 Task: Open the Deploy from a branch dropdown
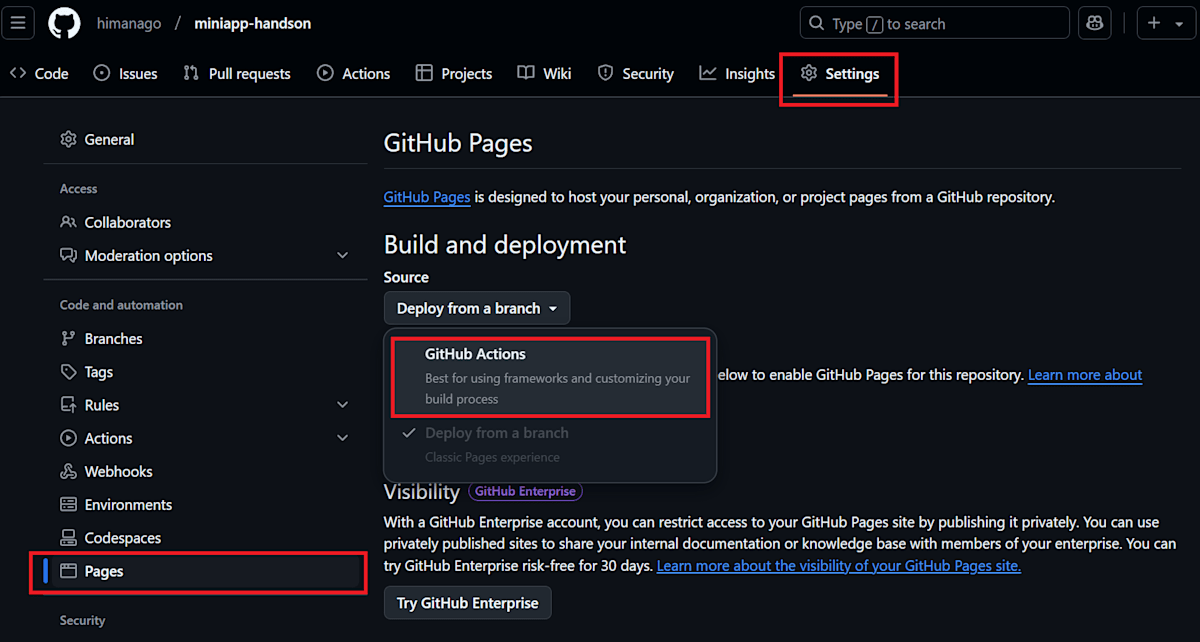pyautogui.click(x=477, y=308)
